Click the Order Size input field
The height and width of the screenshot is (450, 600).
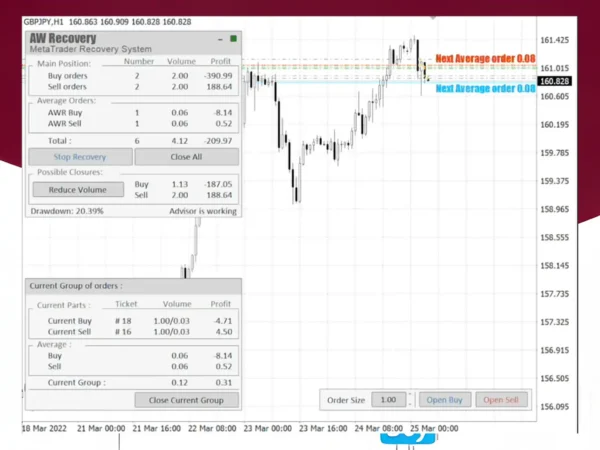click(388, 400)
